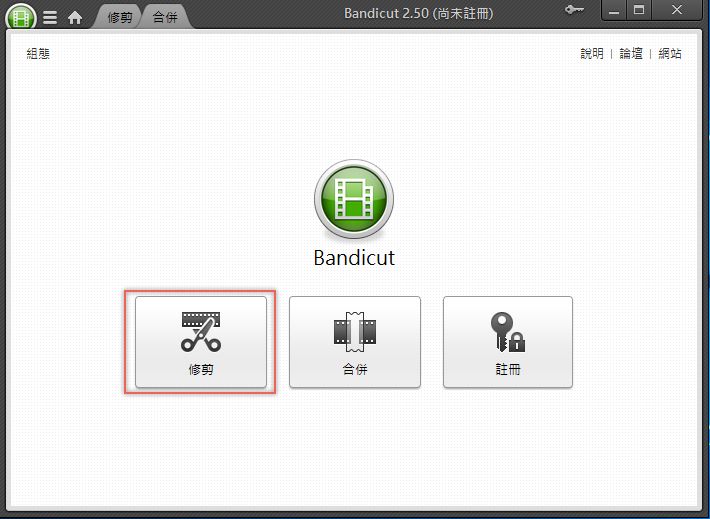The width and height of the screenshot is (710, 519).
Task: Switch to the 合併 tab
Action: tap(165, 17)
